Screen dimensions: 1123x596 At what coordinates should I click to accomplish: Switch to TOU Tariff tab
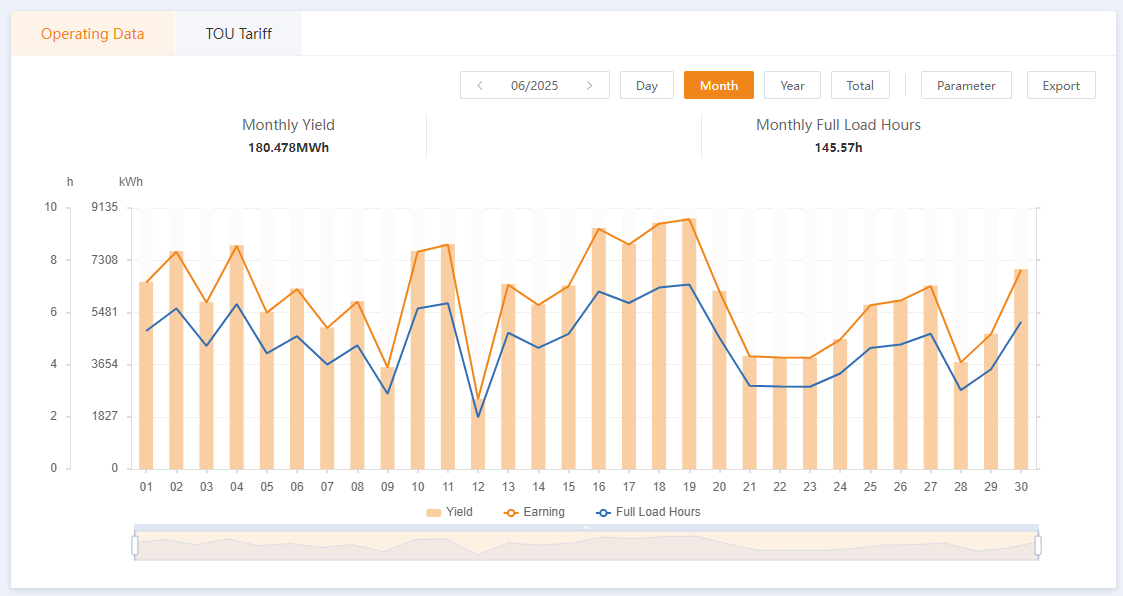pos(238,34)
